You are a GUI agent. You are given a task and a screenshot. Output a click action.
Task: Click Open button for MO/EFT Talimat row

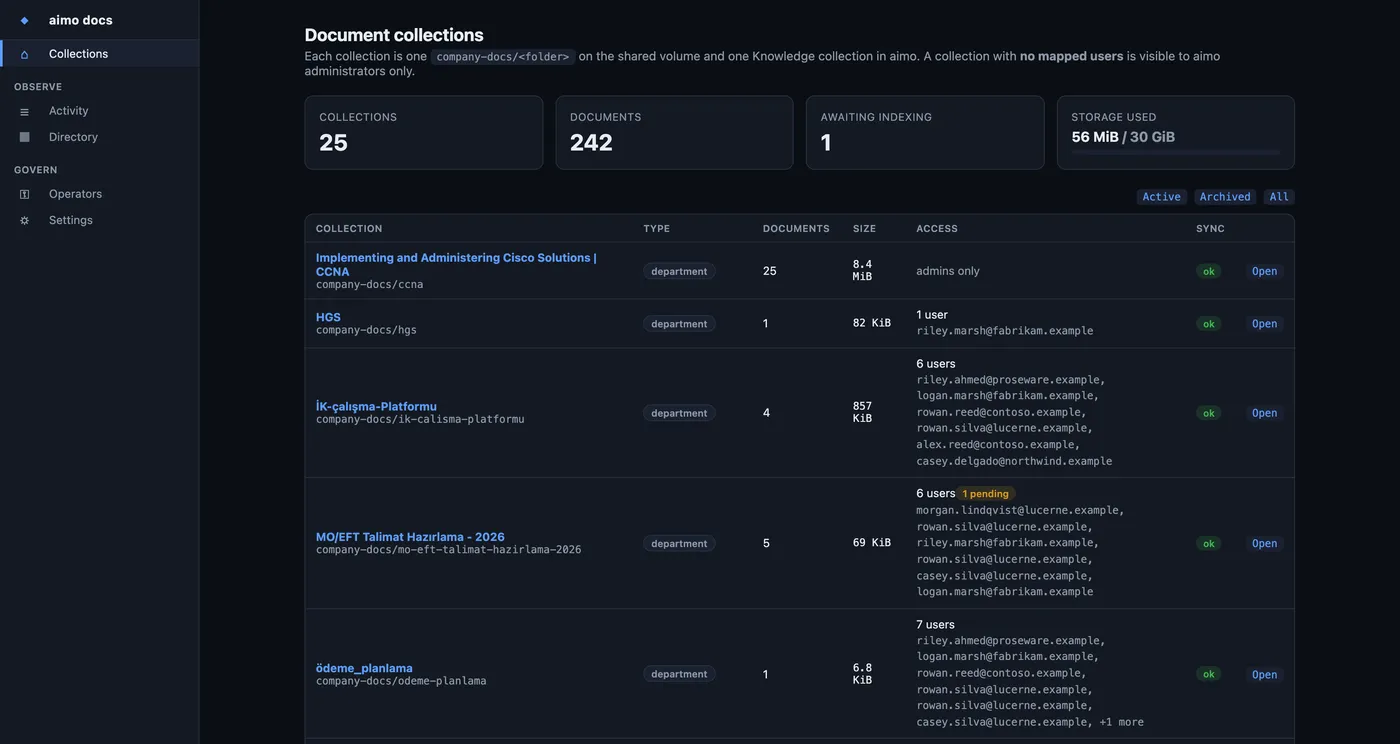[1264, 544]
